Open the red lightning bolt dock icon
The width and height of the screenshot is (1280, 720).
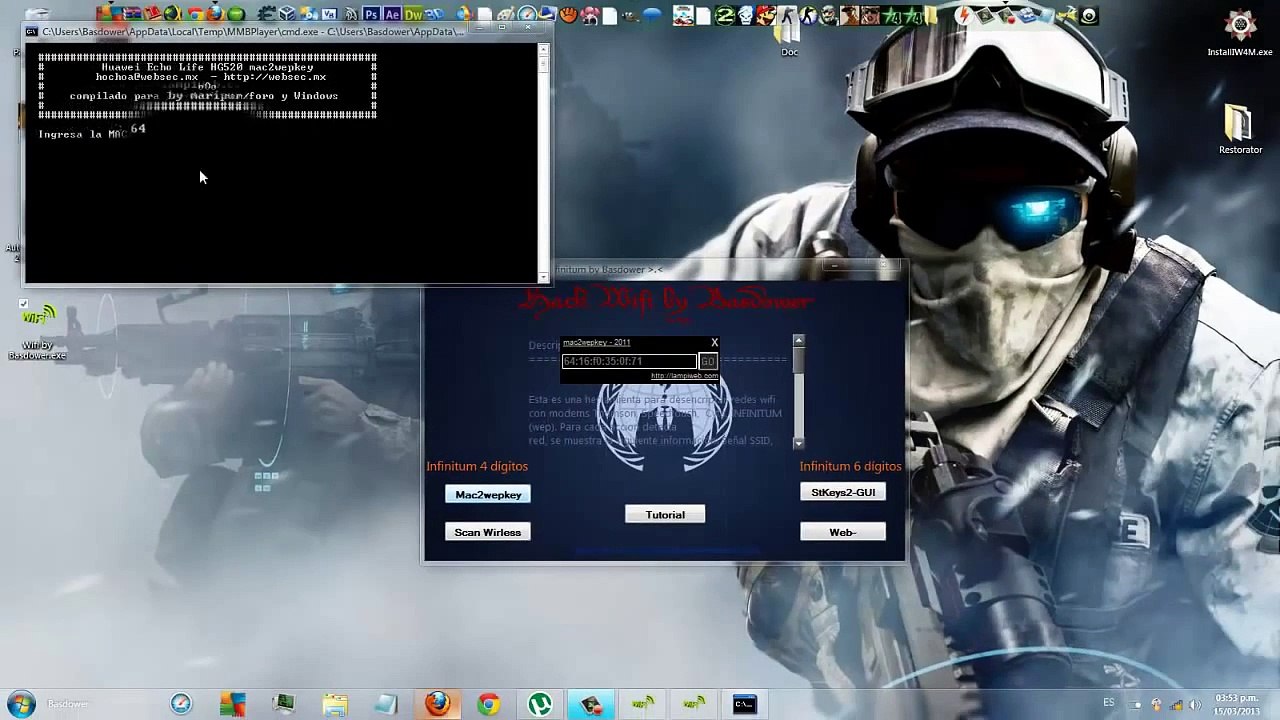963,15
